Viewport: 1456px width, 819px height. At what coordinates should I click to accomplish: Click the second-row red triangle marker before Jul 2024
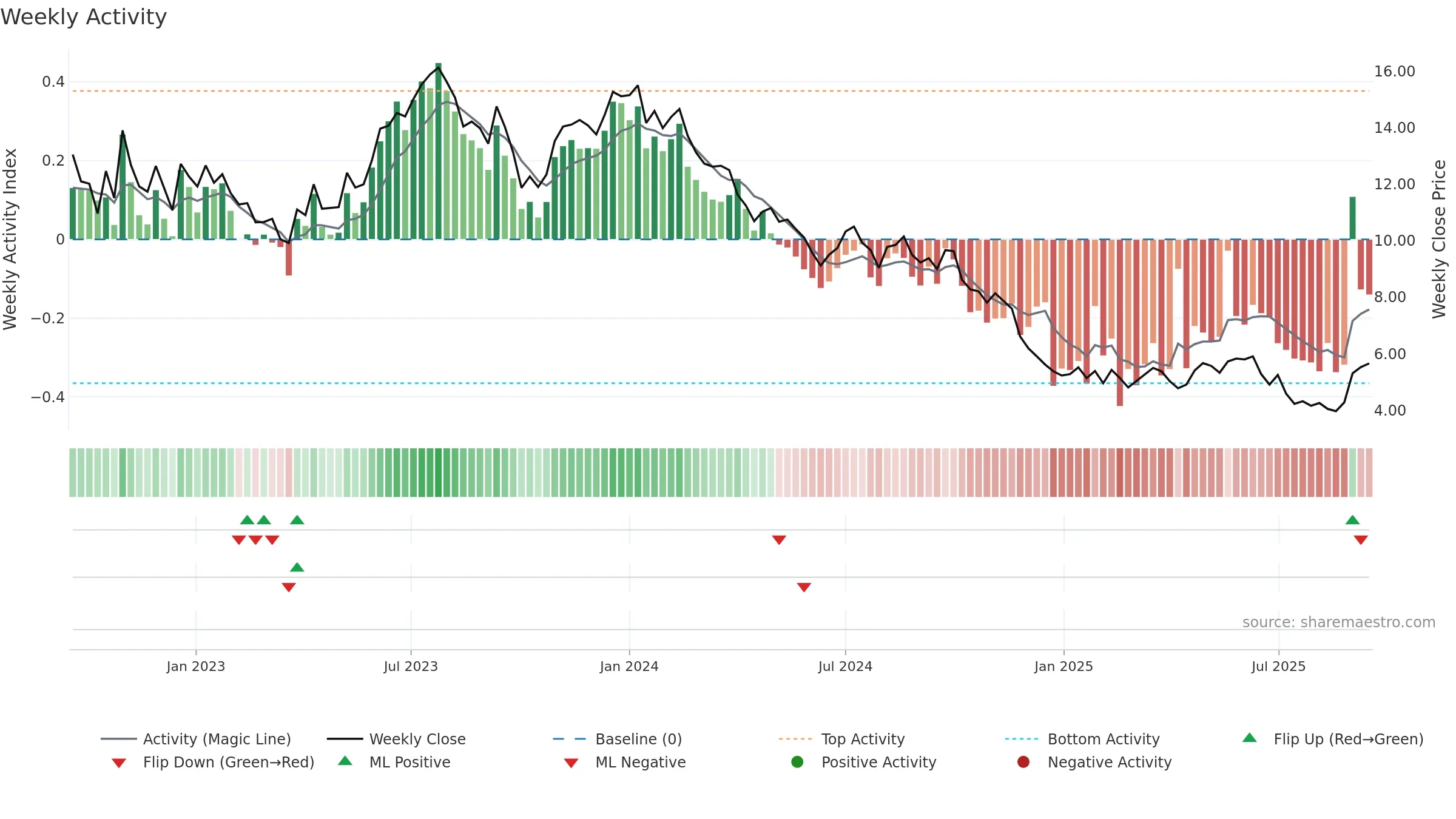click(804, 587)
